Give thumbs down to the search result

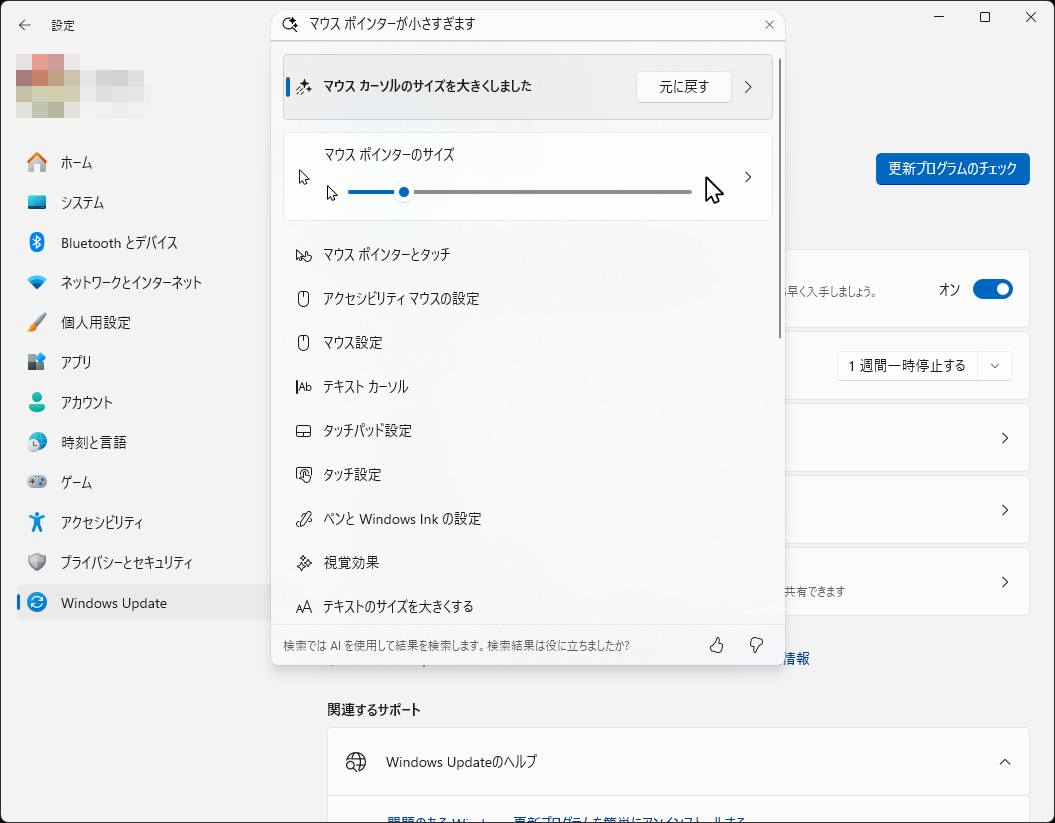756,645
